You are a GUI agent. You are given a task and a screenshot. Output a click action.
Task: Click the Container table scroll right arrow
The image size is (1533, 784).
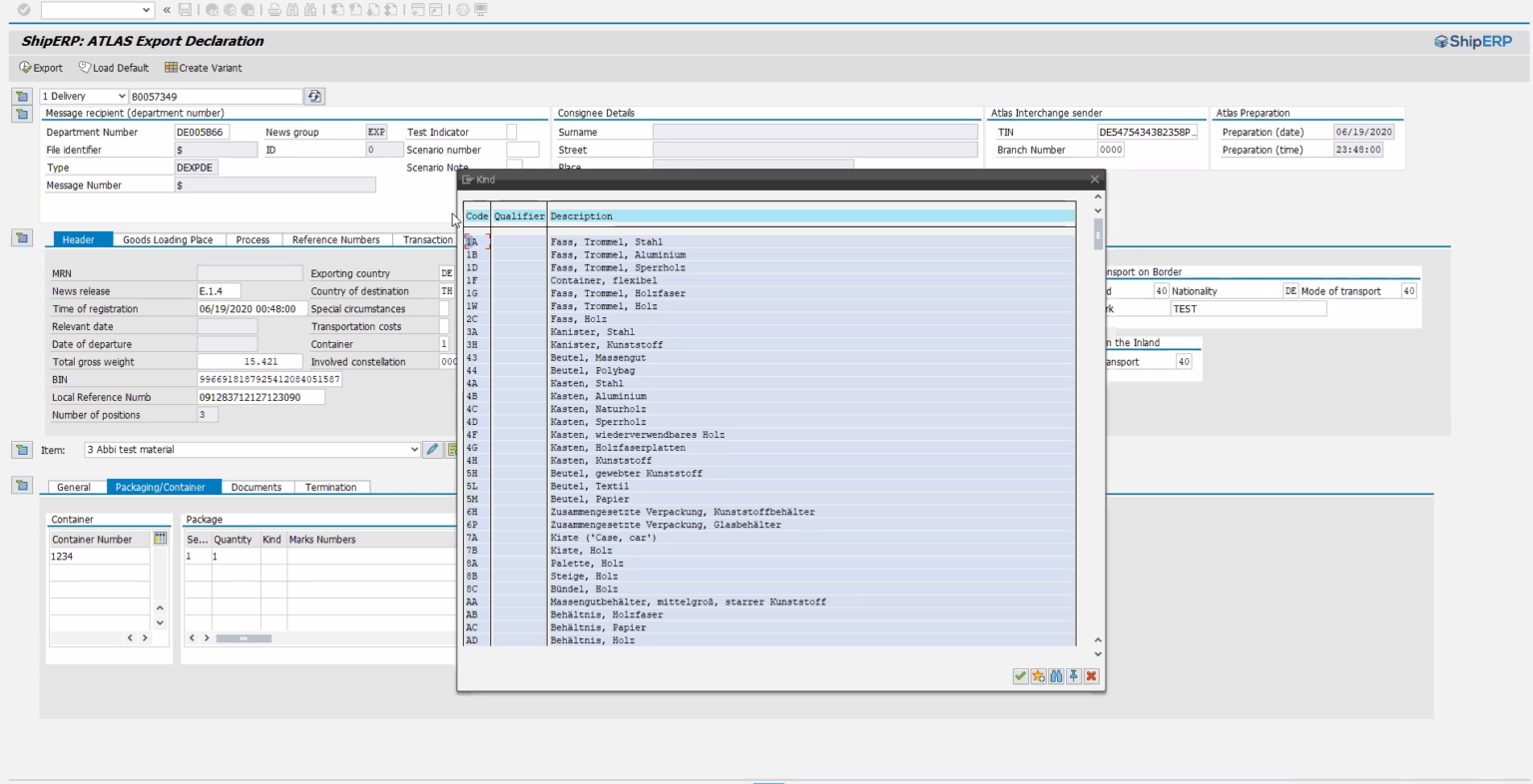(x=145, y=637)
